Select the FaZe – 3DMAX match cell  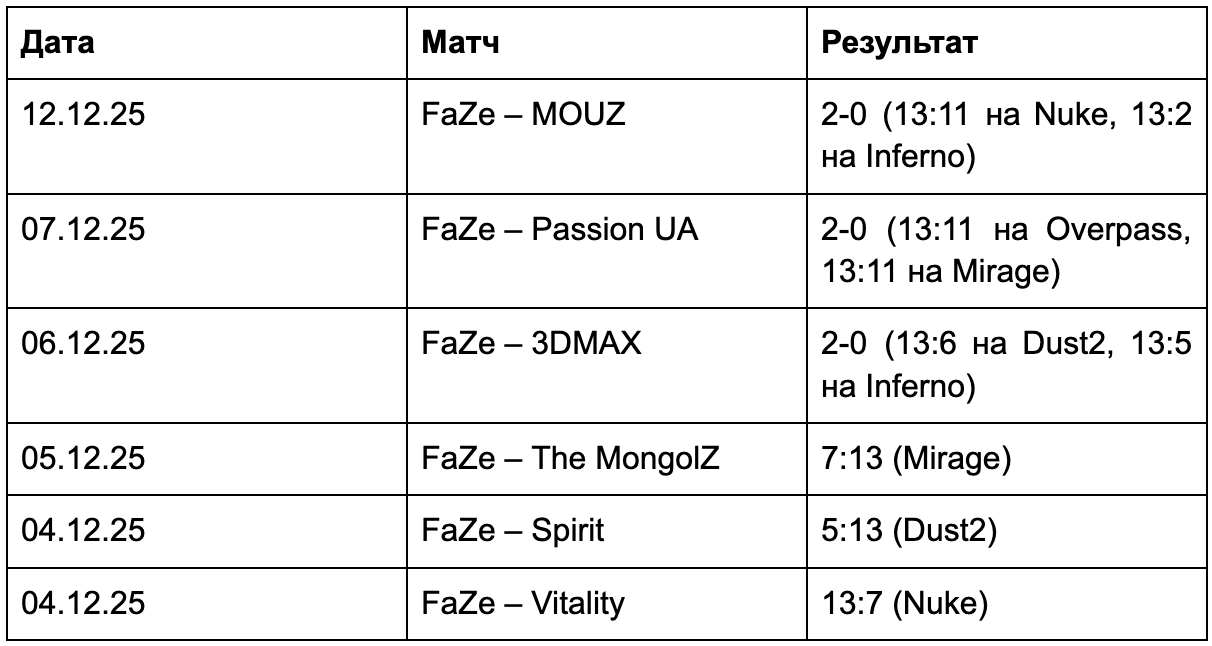pyautogui.click(x=532, y=344)
